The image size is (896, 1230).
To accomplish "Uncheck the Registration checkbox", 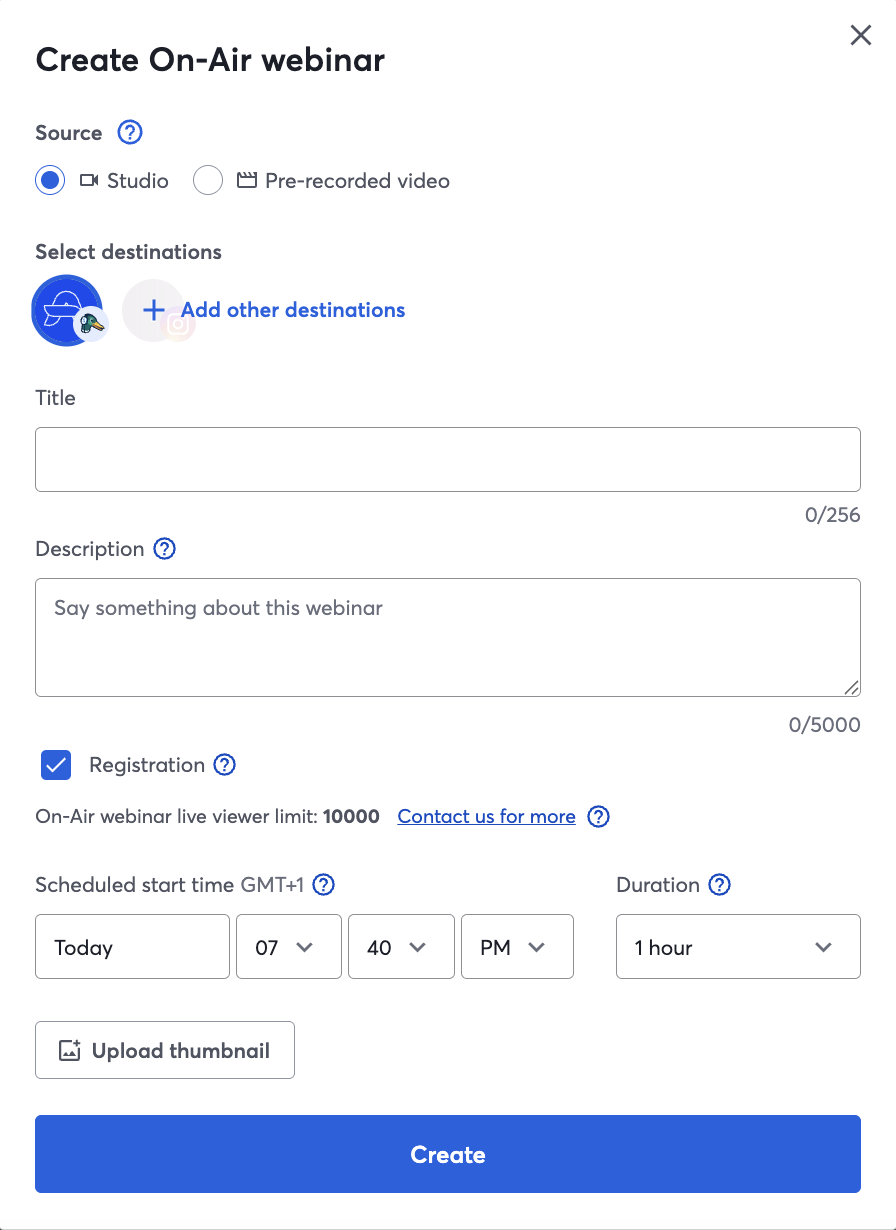I will click(56, 766).
